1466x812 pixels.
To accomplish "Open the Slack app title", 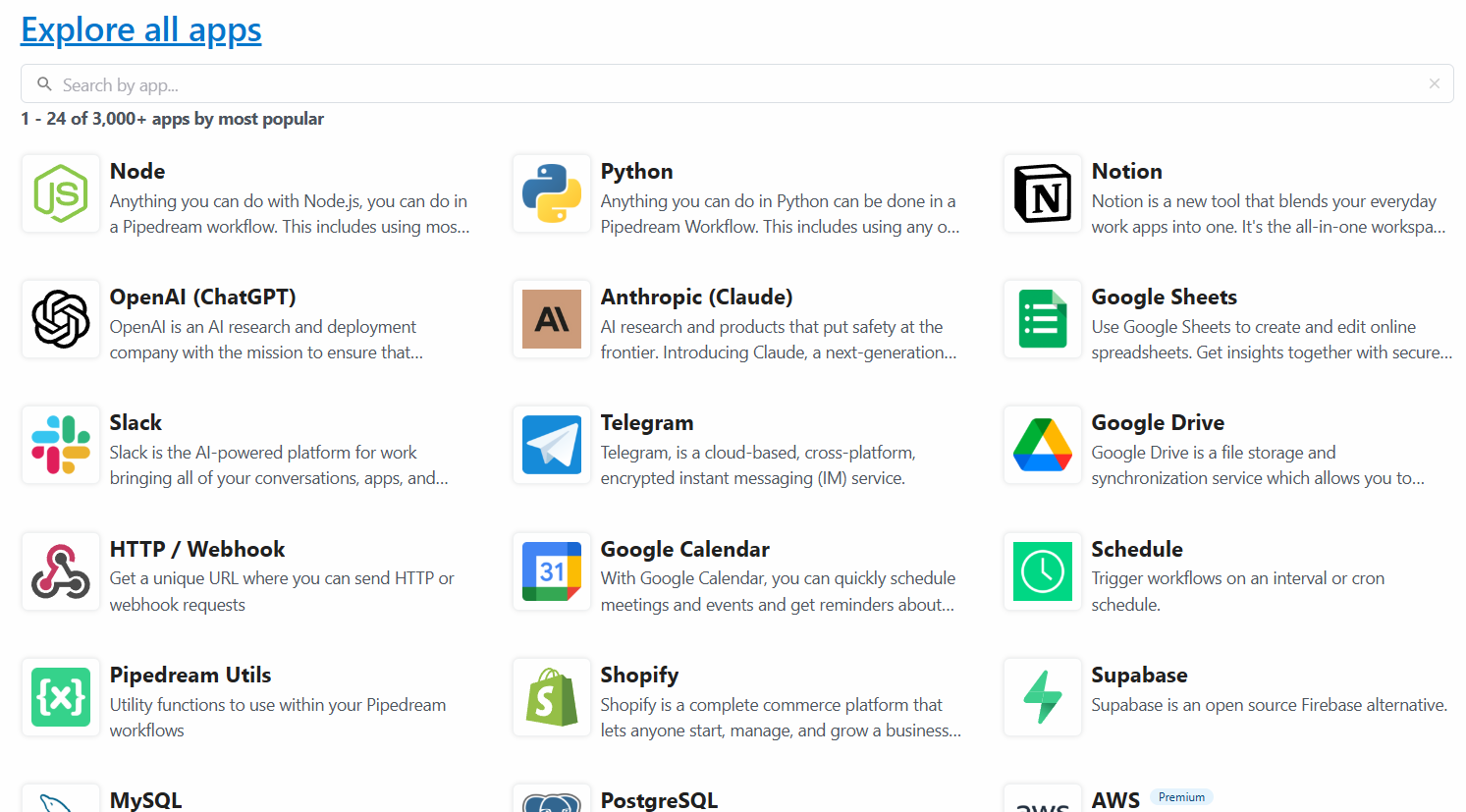I will point(136,422).
